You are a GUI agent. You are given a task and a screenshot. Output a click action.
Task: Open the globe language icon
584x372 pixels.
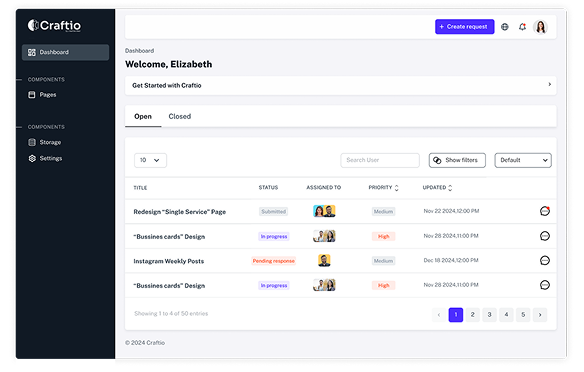(x=505, y=27)
